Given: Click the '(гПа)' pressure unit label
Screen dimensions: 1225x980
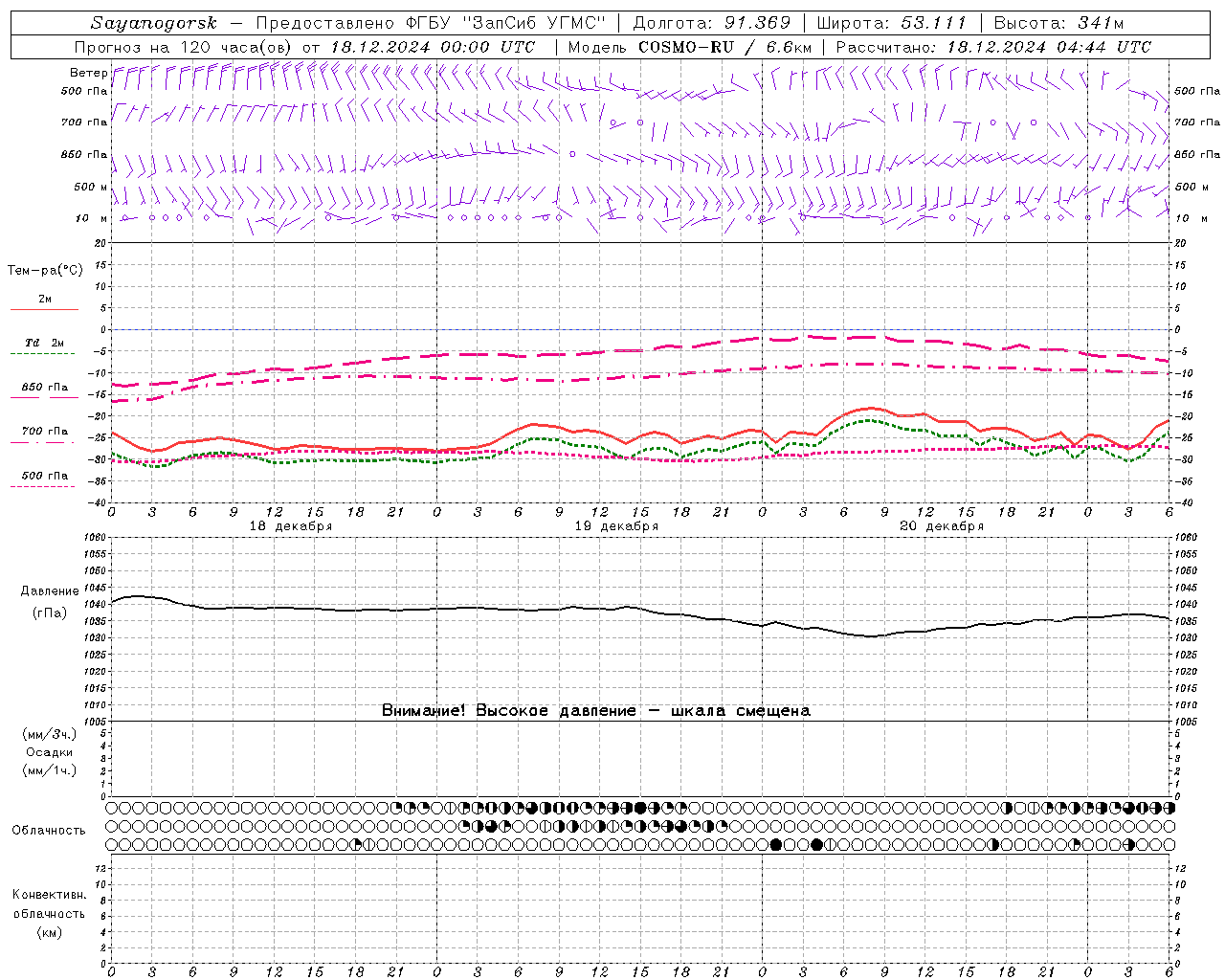Looking at the screenshot, I should point(50,613).
